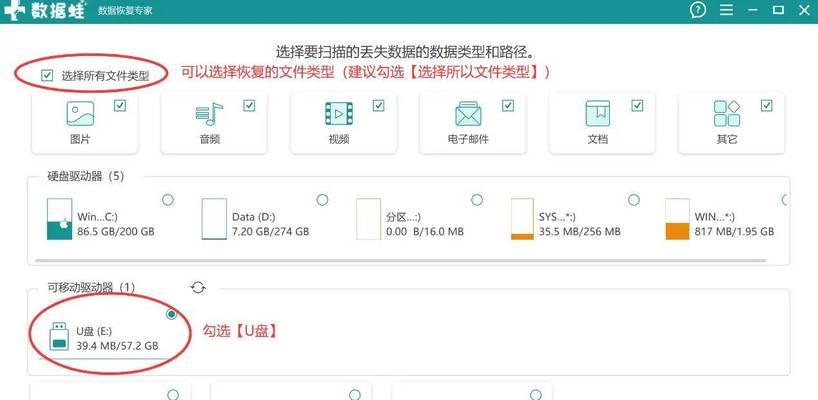818x400 pixels.
Task: Click the 文档 document icon
Action: coord(597,114)
